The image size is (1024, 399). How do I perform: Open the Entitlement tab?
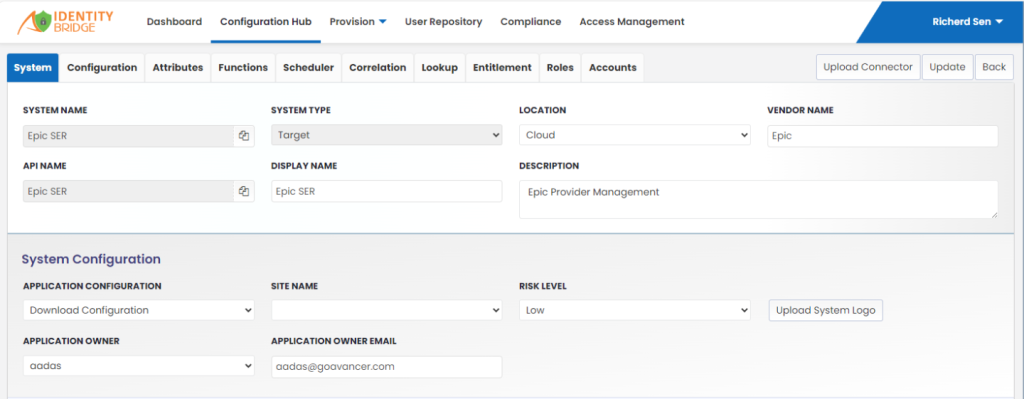(502, 68)
